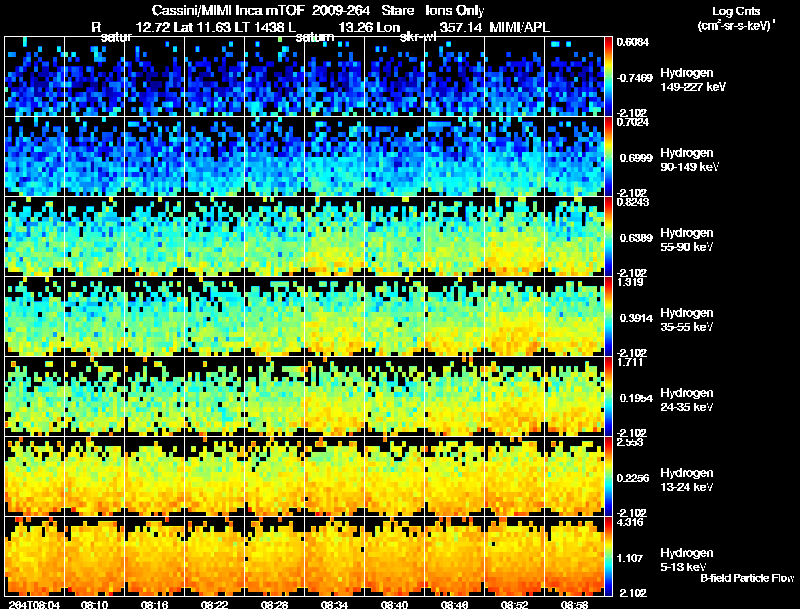Click the 08:52 time axis label
The width and height of the screenshot is (800, 609).
click(x=514, y=605)
